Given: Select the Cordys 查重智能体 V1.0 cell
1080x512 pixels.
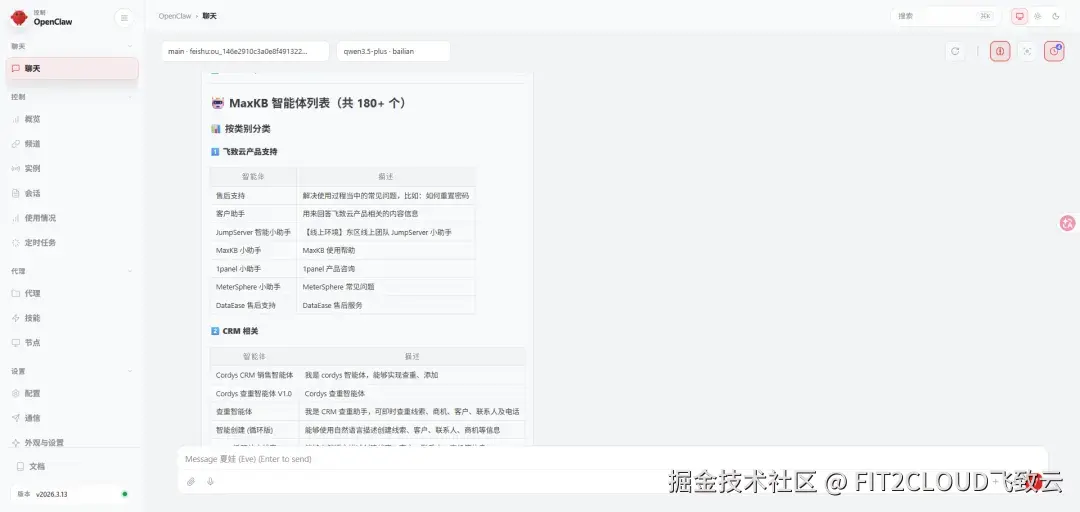Looking at the screenshot, I should click(x=254, y=393).
